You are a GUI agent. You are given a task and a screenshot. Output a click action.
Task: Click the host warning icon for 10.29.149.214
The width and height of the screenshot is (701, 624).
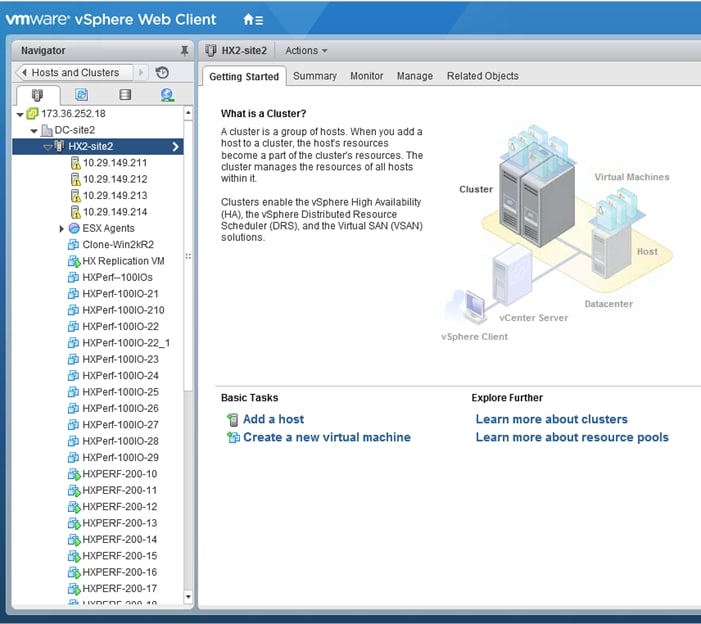(x=76, y=212)
